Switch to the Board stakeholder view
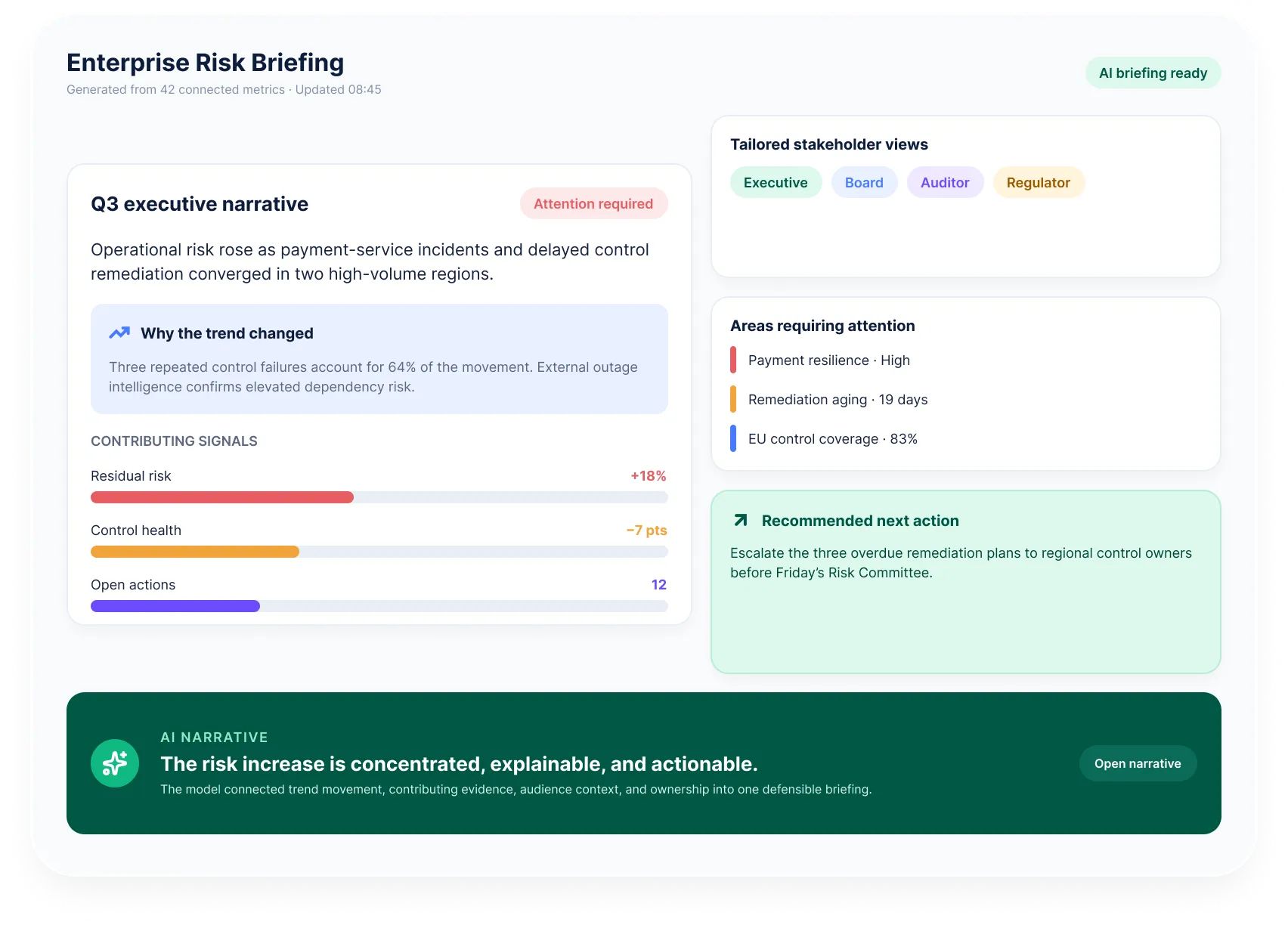1288x925 pixels. [x=864, y=182]
